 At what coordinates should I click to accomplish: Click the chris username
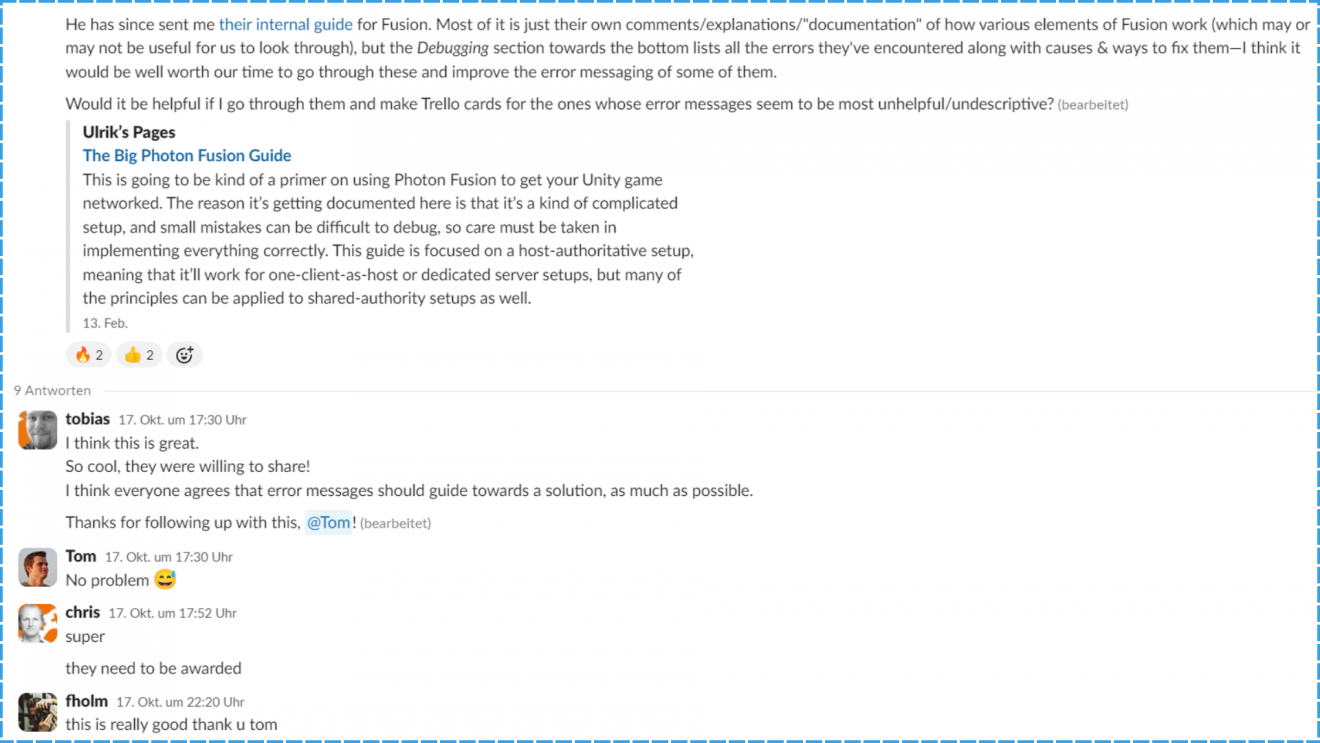tap(82, 612)
